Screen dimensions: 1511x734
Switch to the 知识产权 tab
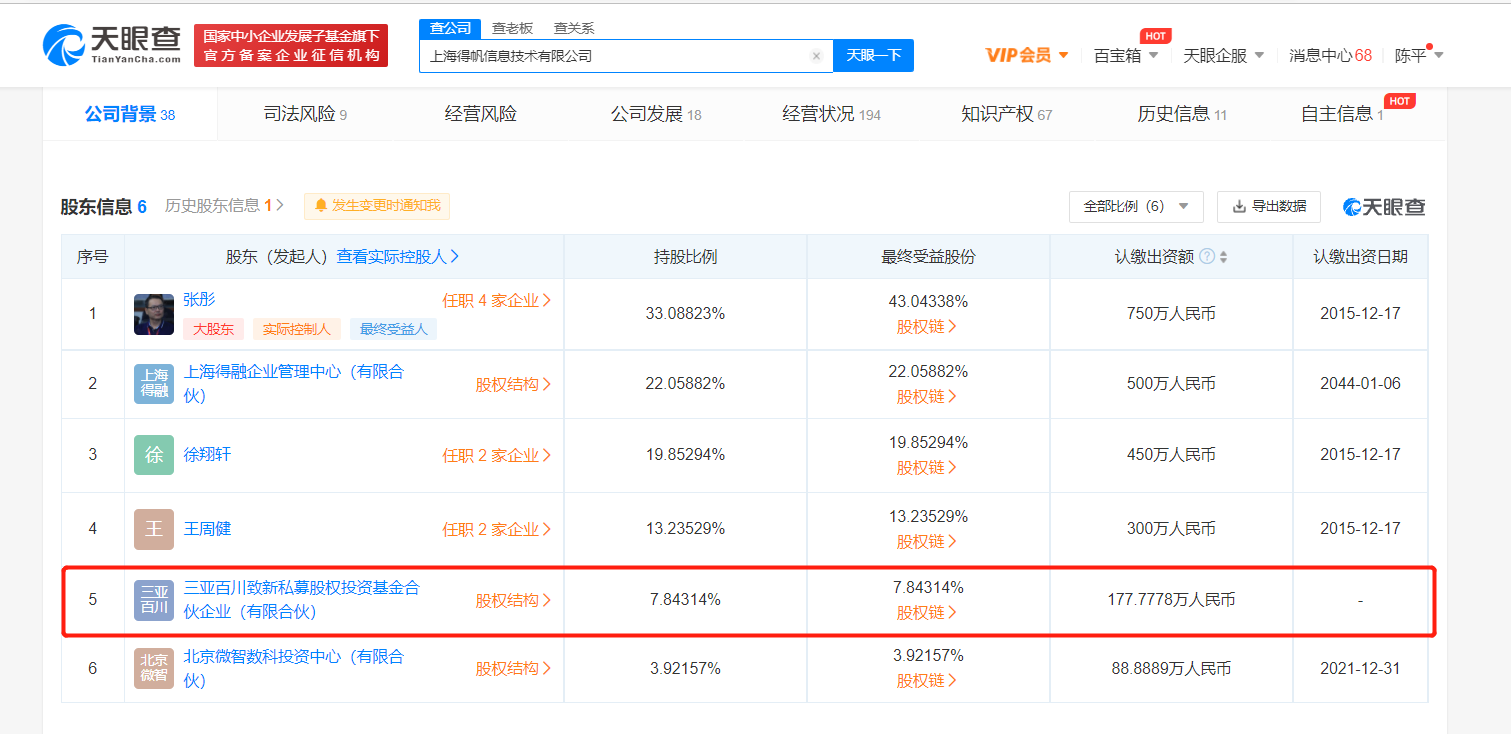(x=1006, y=114)
